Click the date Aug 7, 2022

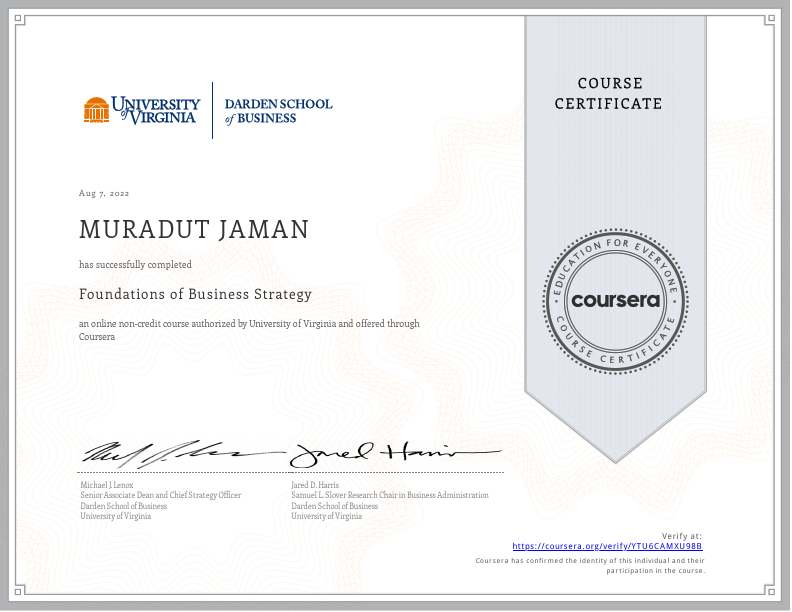(x=104, y=193)
